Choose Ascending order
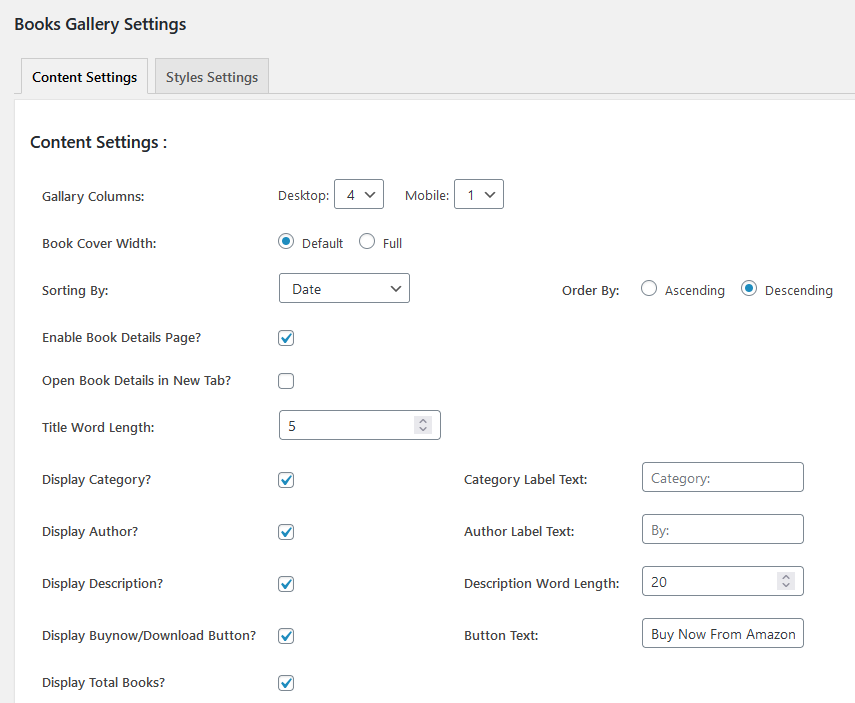 [x=649, y=289]
